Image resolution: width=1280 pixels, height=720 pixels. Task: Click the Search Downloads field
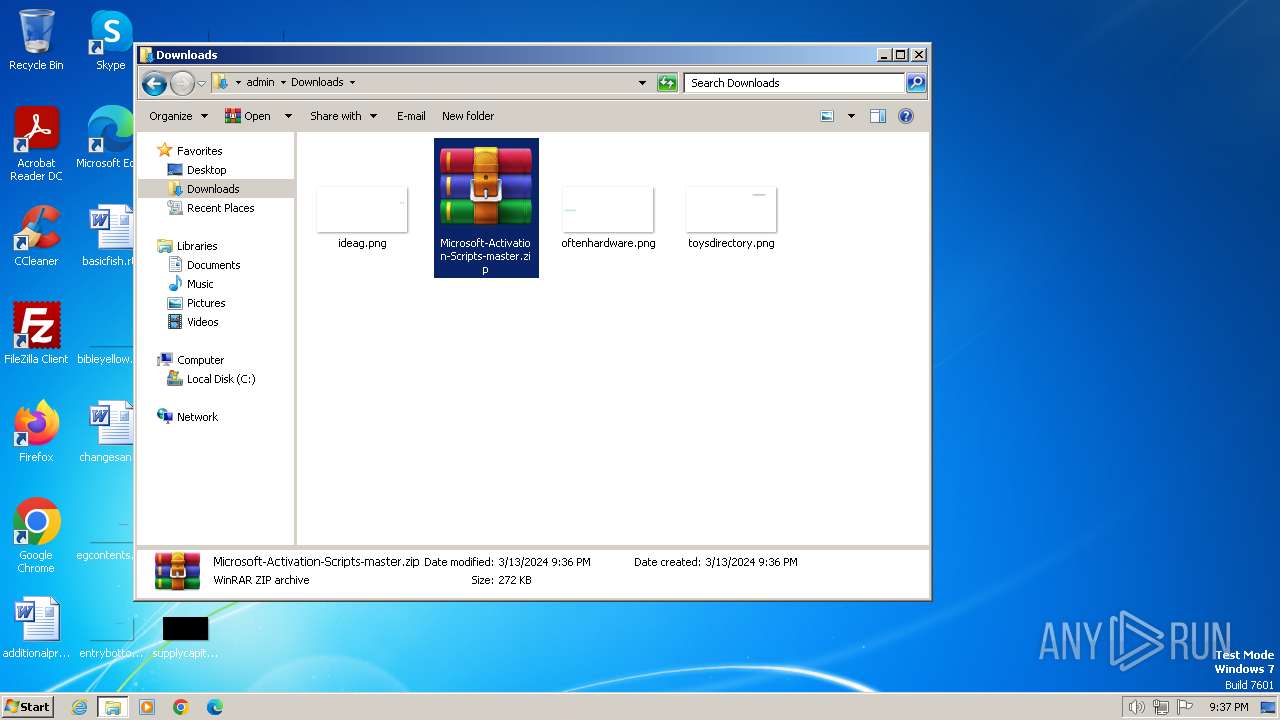795,83
